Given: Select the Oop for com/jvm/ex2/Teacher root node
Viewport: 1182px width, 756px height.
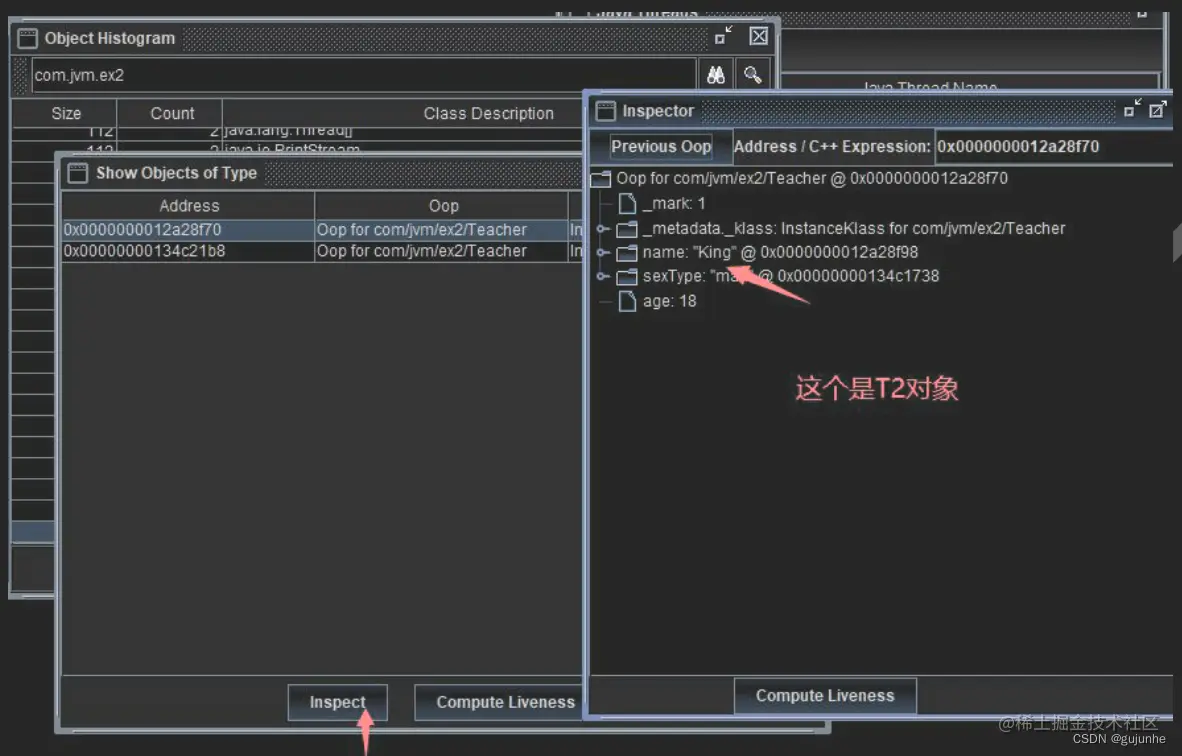Looking at the screenshot, I should point(812,179).
